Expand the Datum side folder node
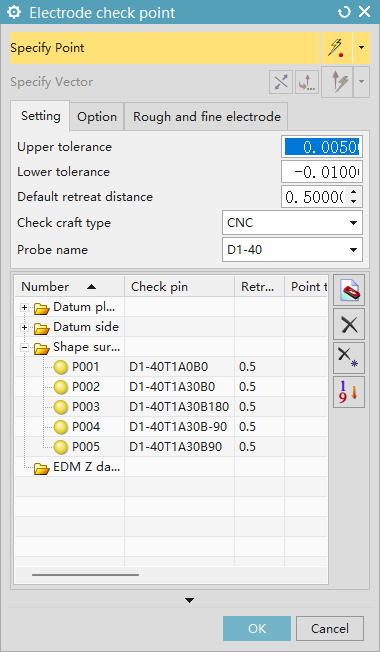Image resolution: width=380 pixels, height=652 pixels. (25, 328)
